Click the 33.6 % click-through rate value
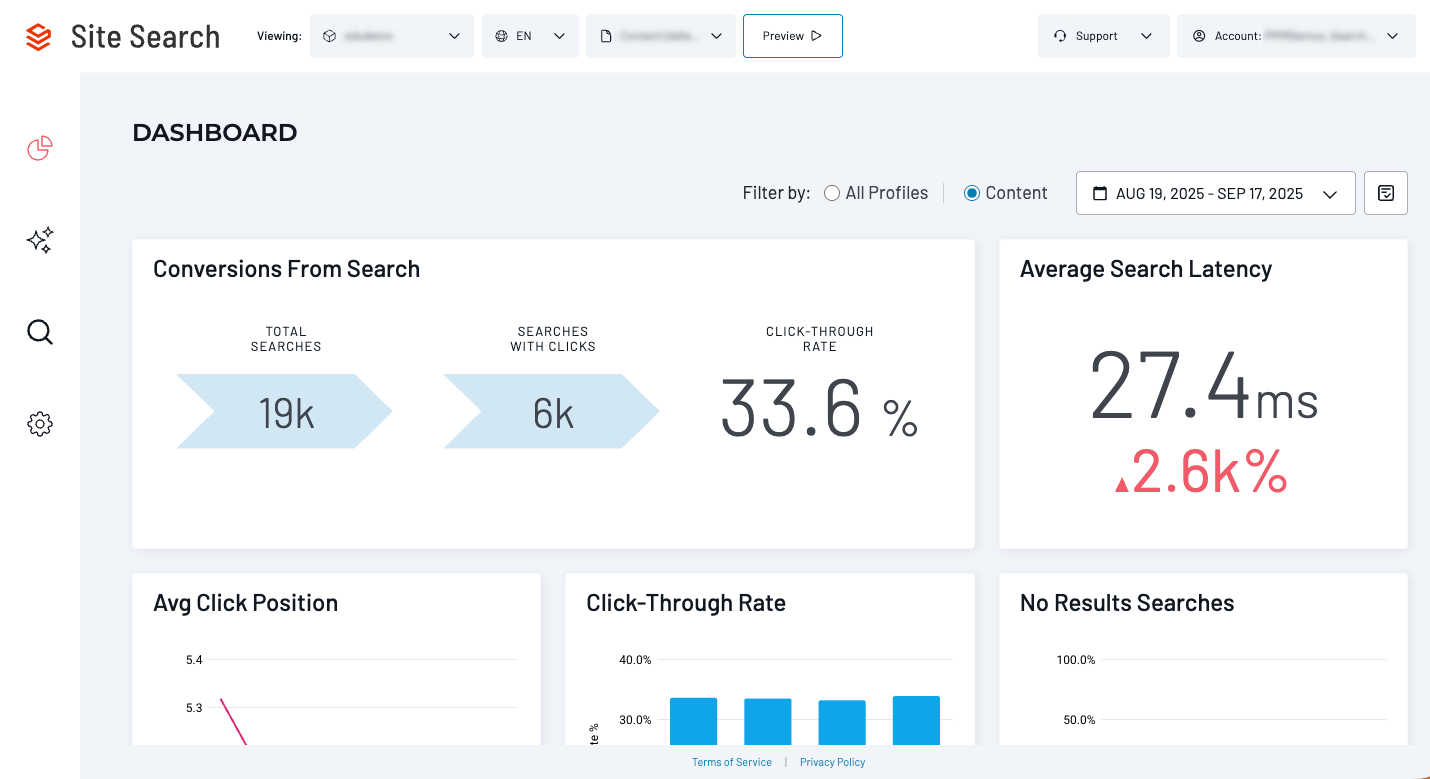Screen dimensions: 1430x779 (819, 408)
